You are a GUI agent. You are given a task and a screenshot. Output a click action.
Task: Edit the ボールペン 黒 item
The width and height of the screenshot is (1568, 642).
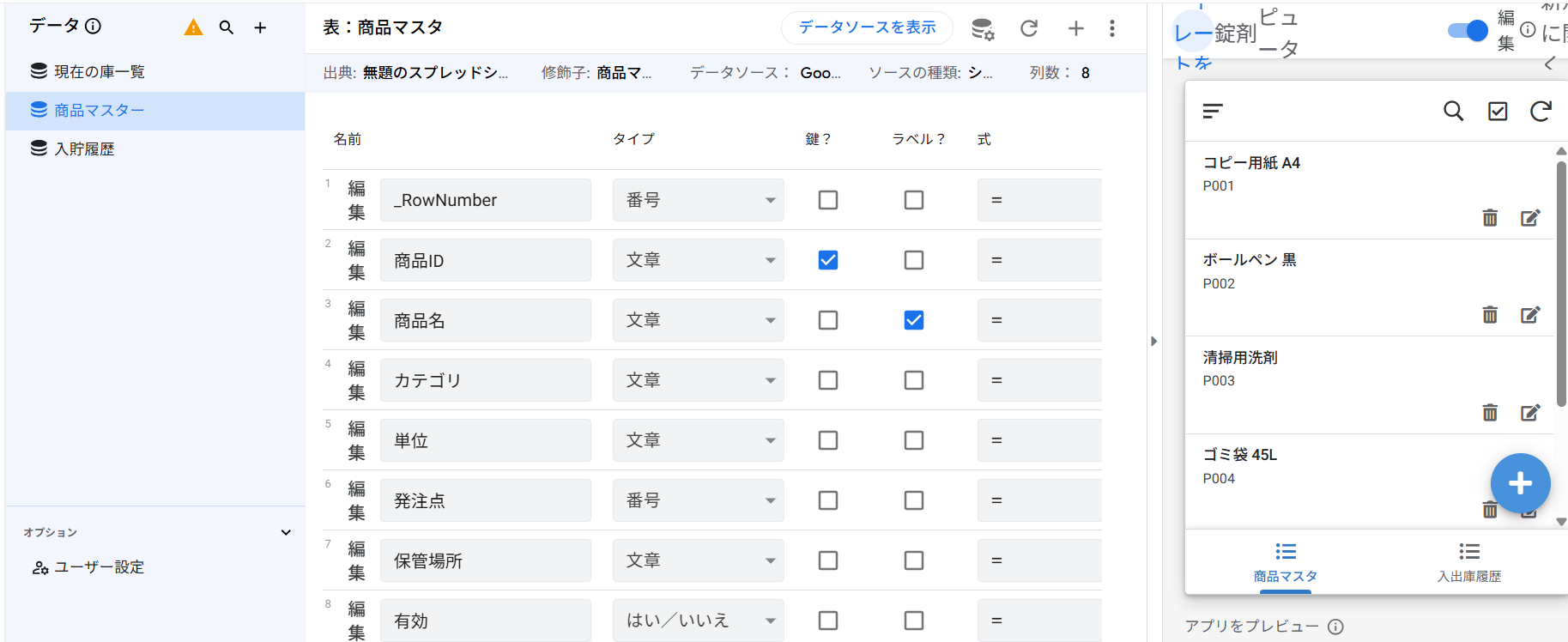[x=1530, y=315]
